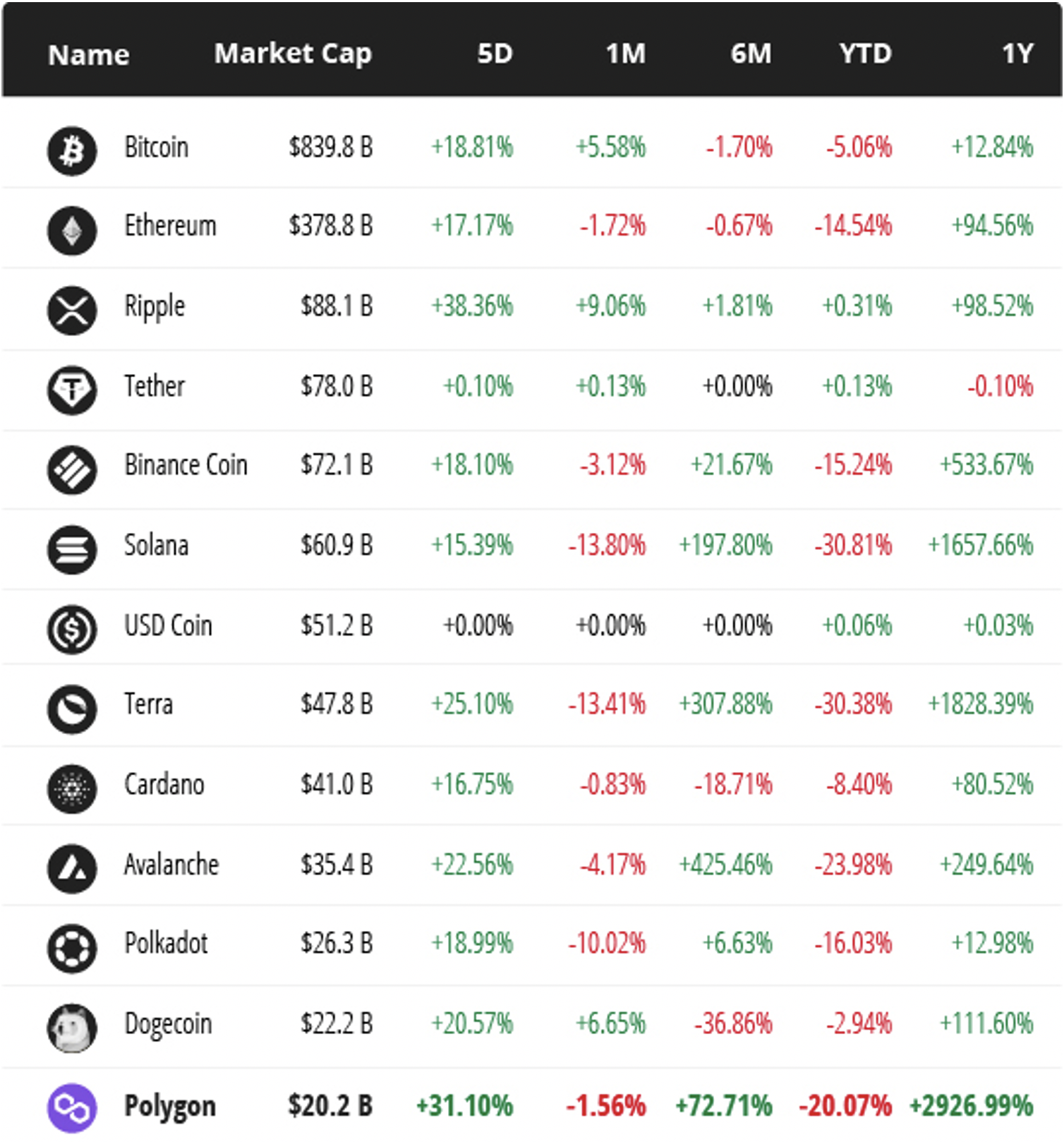The width and height of the screenshot is (1064, 1142).
Task: Open the Binance Coin icon
Action: pyautogui.click(x=72, y=469)
